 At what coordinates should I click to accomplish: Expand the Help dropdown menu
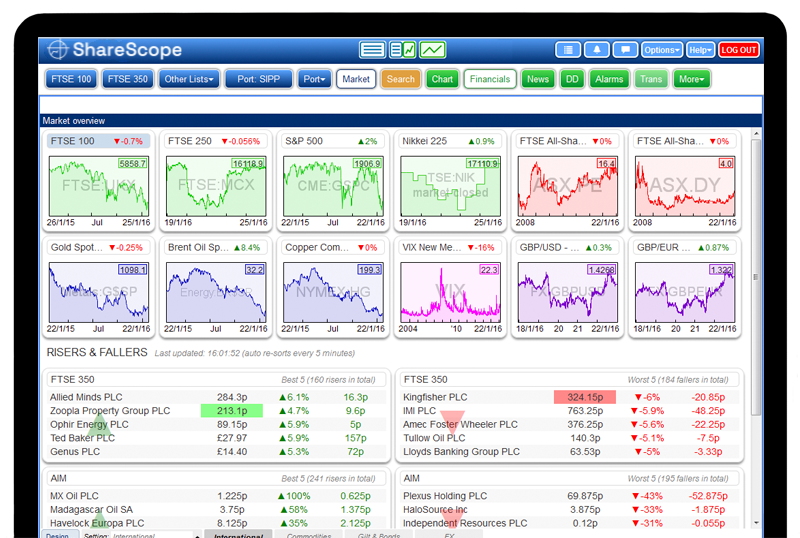pyautogui.click(x=700, y=50)
